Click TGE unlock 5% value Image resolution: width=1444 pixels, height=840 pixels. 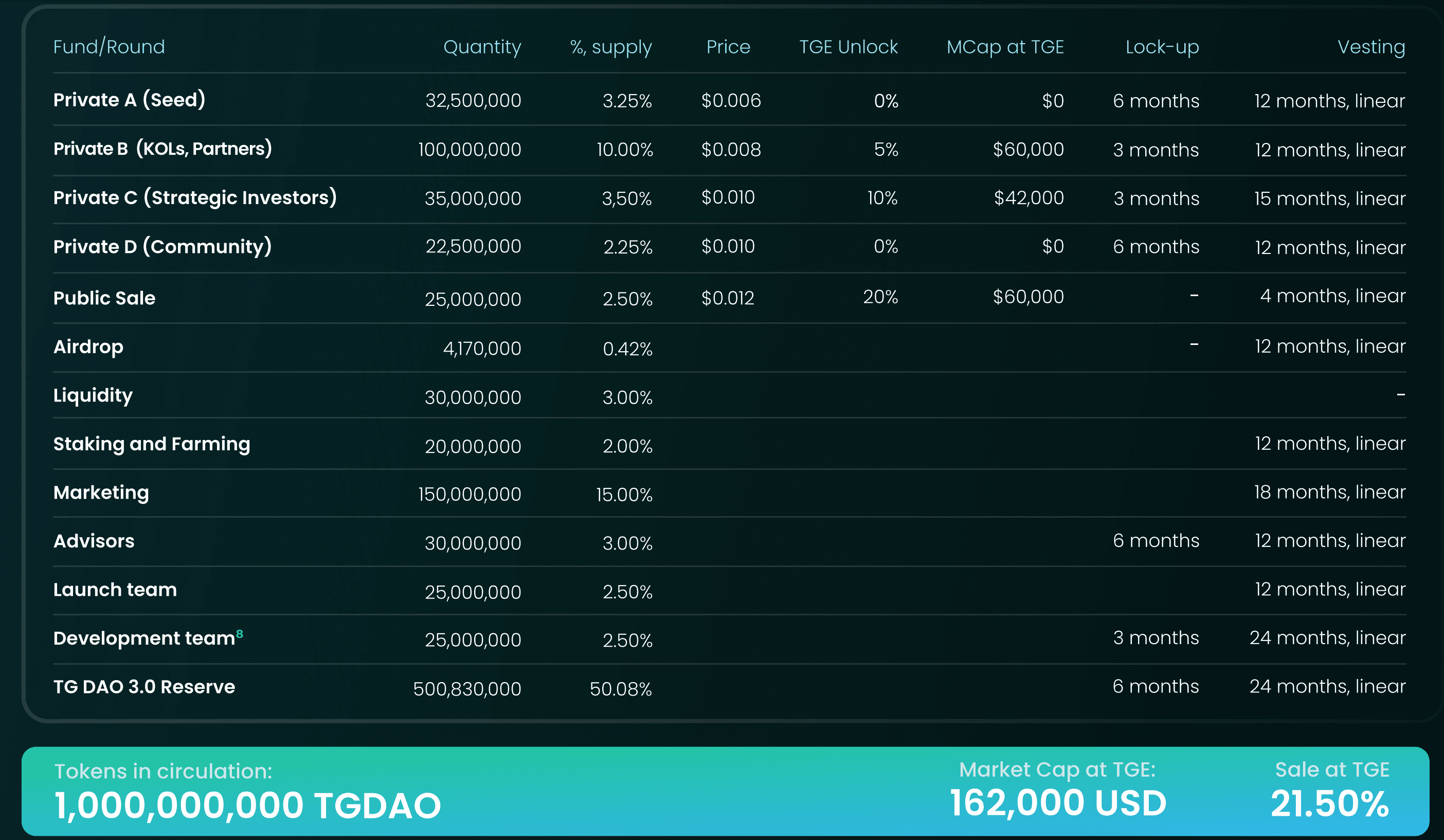click(886, 150)
